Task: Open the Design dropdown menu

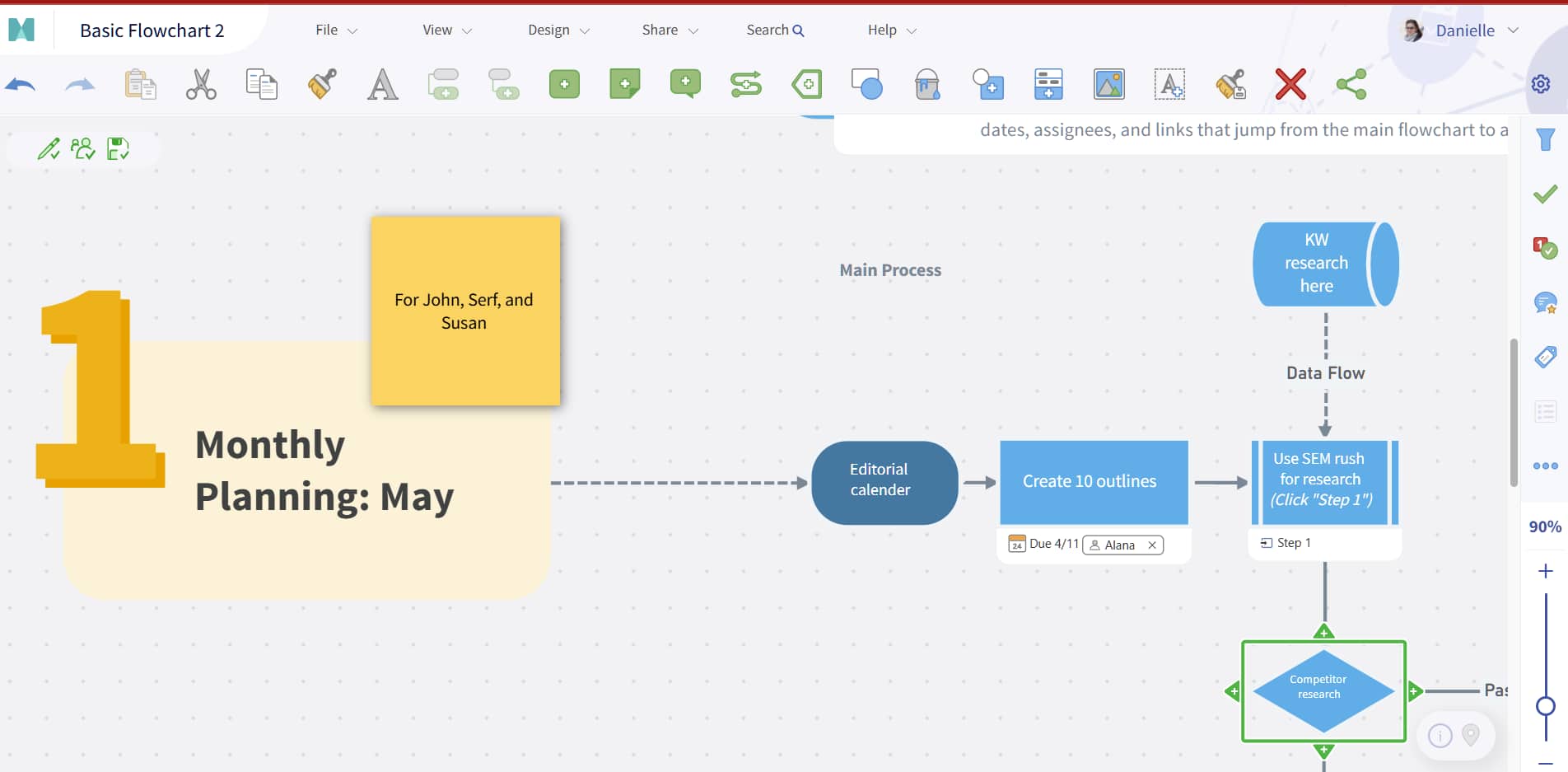Action: pos(558,30)
